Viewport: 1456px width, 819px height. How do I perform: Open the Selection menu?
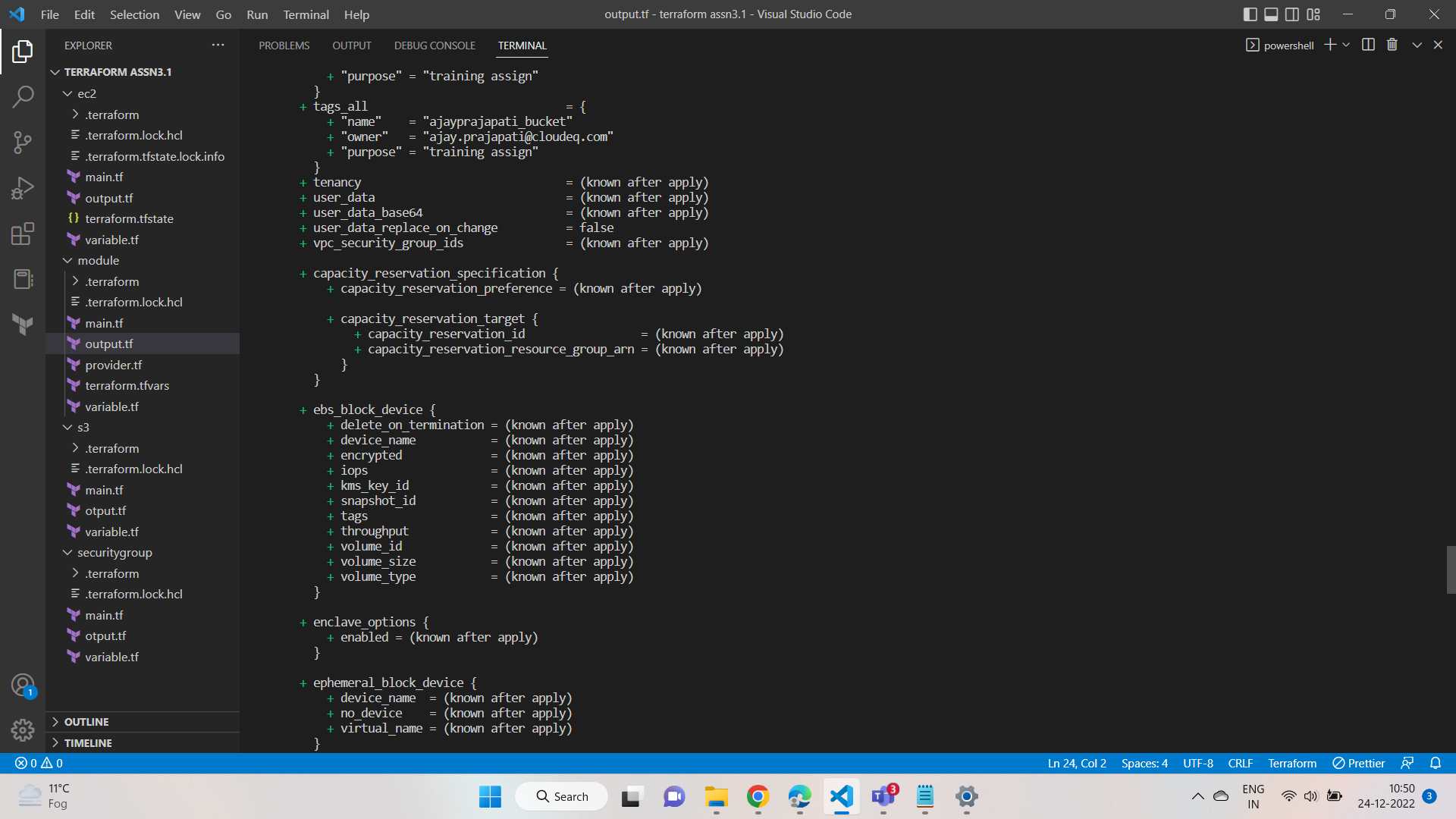(134, 14)
